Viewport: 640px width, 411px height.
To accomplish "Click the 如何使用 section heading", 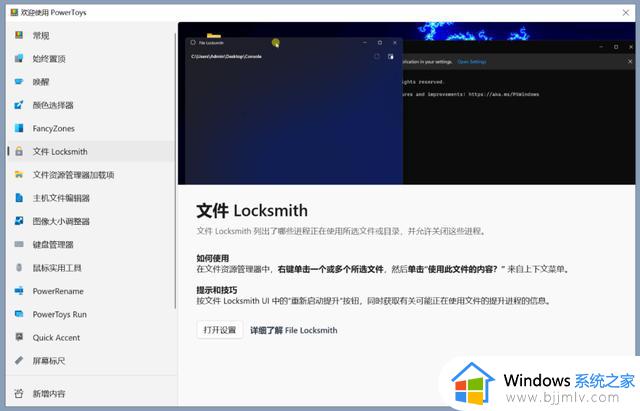I will point(213,258).
